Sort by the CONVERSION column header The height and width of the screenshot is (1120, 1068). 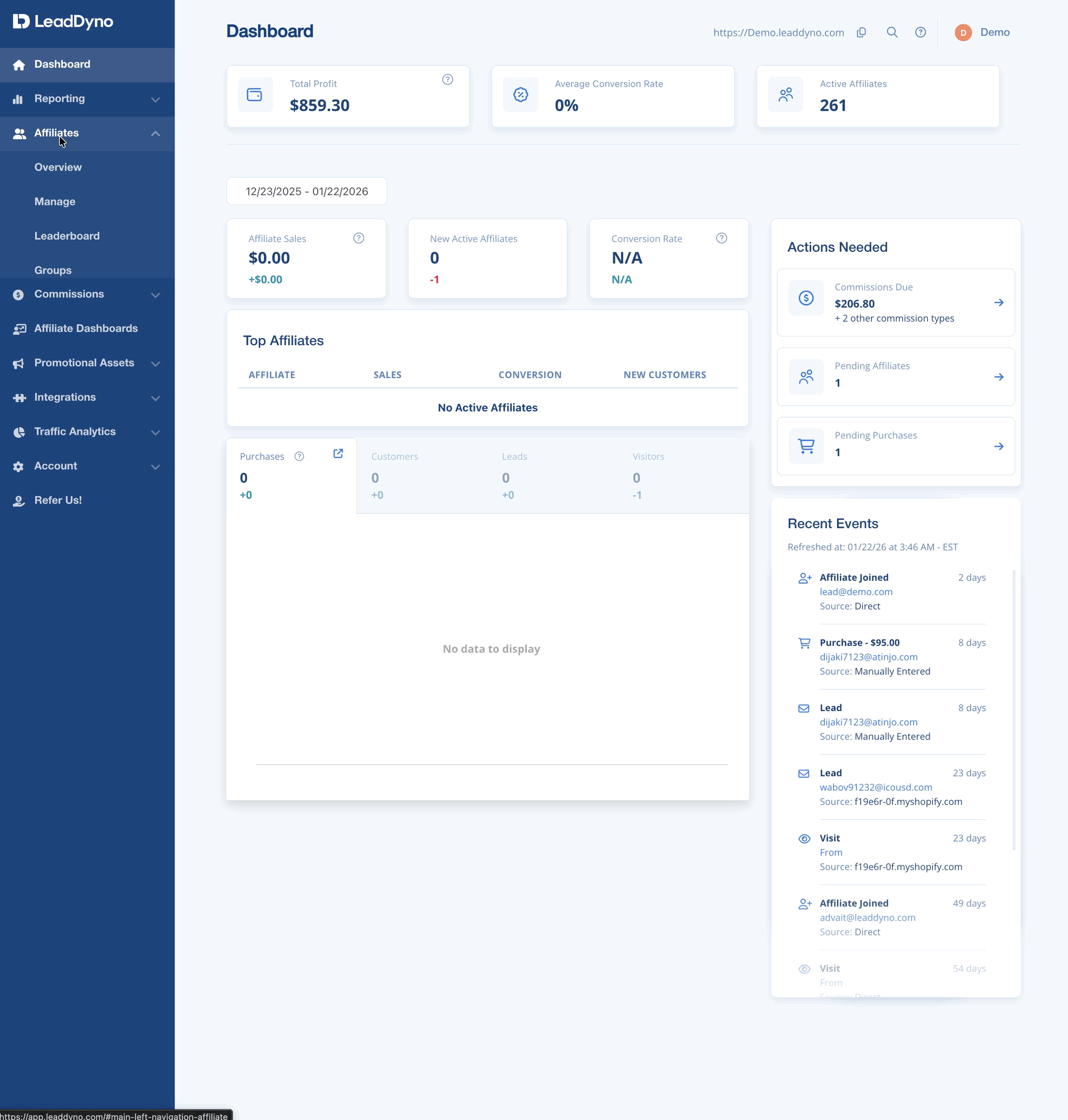coord(530,374)
